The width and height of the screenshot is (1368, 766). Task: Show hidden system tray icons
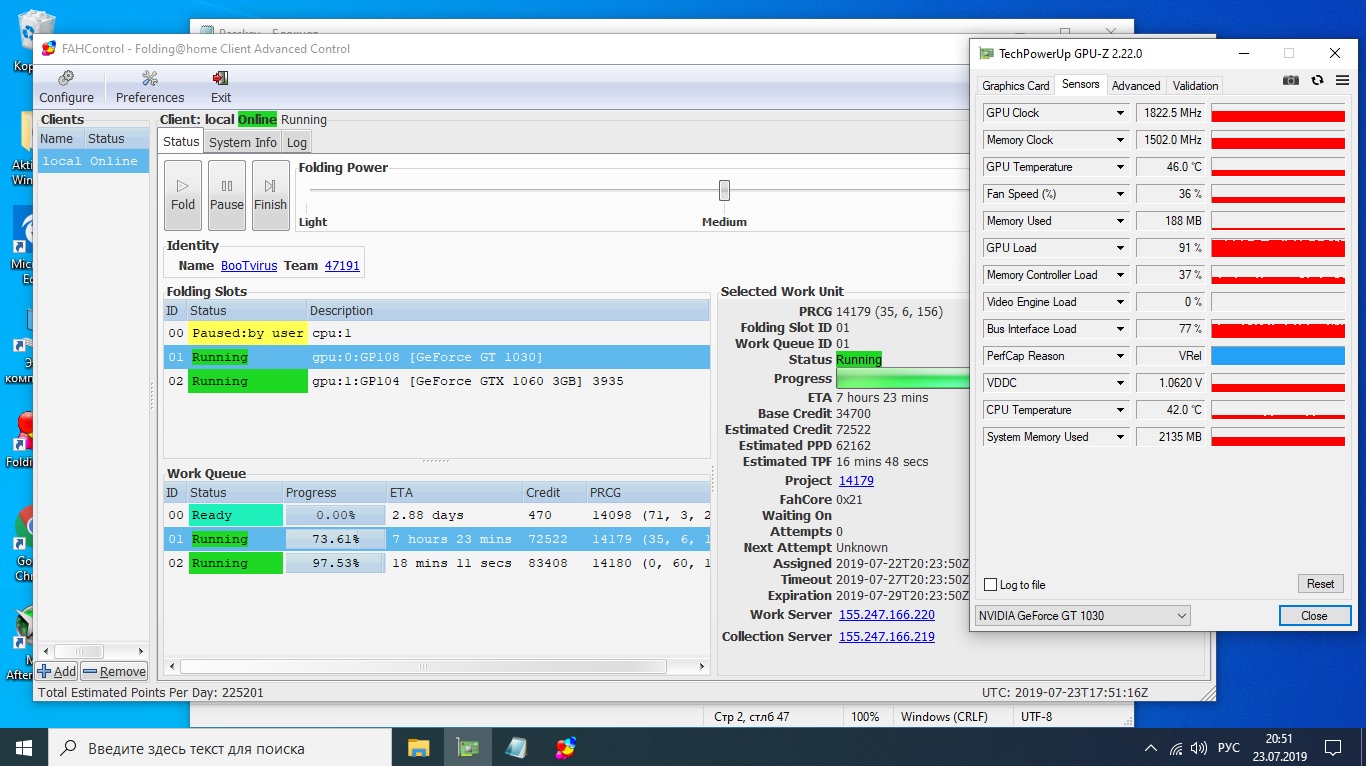click(x=1151, y=748)
